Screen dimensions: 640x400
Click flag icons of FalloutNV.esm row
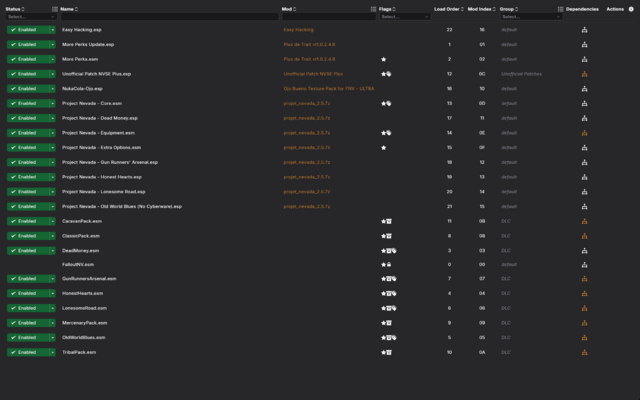[386, 264]
